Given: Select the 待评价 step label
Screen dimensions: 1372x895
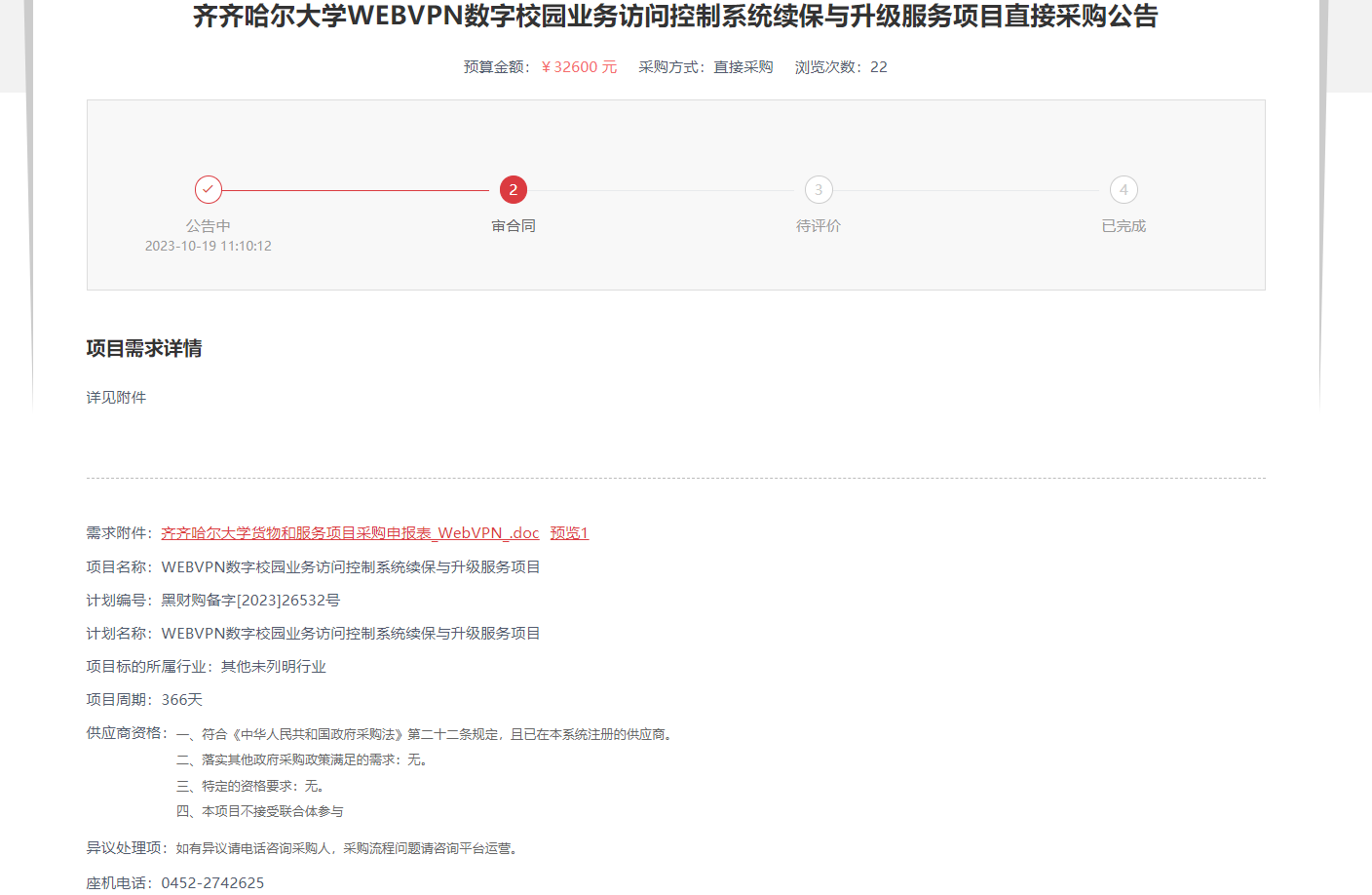Looking at the screenshot, I should [819, 225].
